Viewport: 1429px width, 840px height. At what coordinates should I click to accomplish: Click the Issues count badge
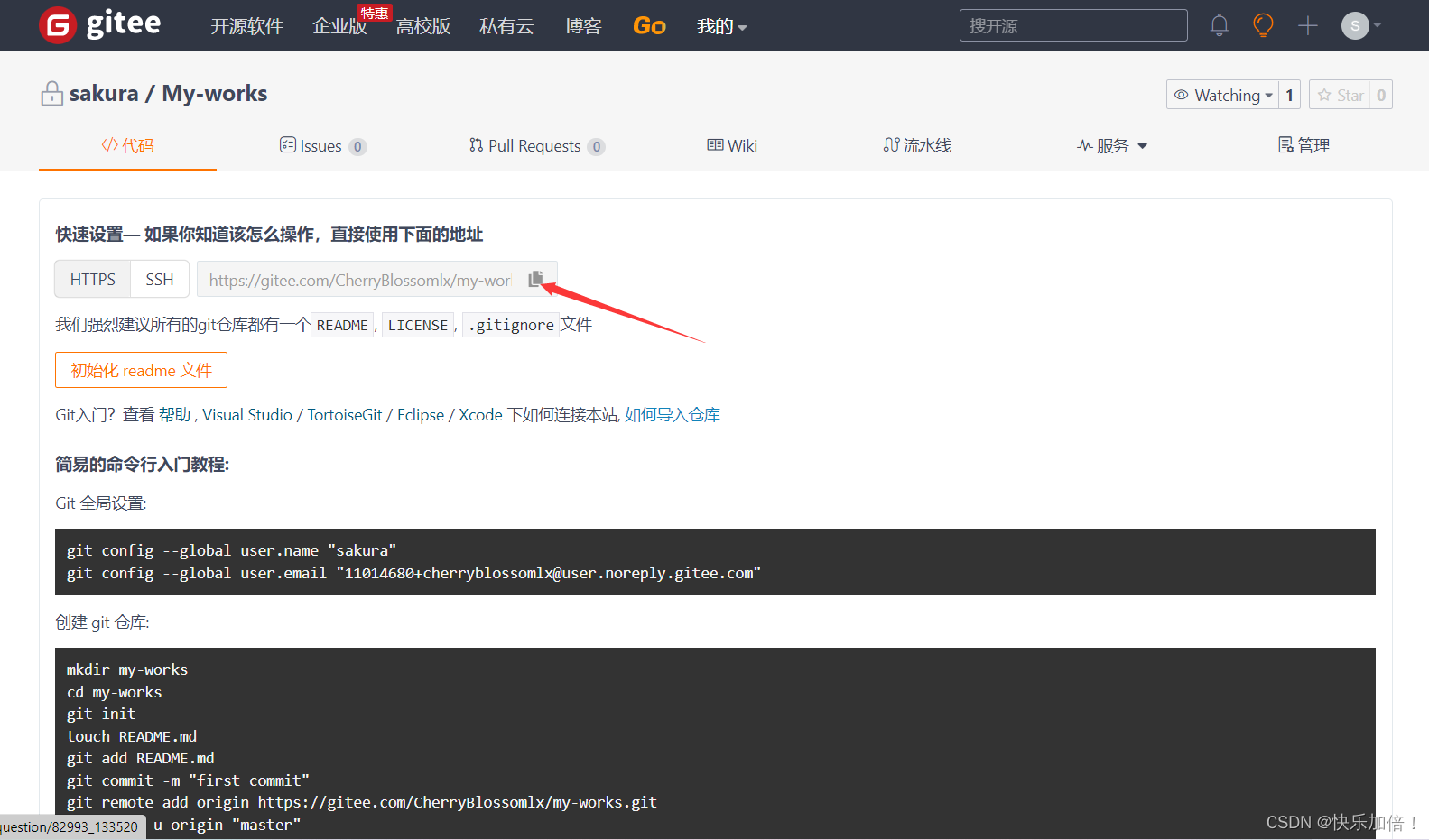(x=357, y=146)
